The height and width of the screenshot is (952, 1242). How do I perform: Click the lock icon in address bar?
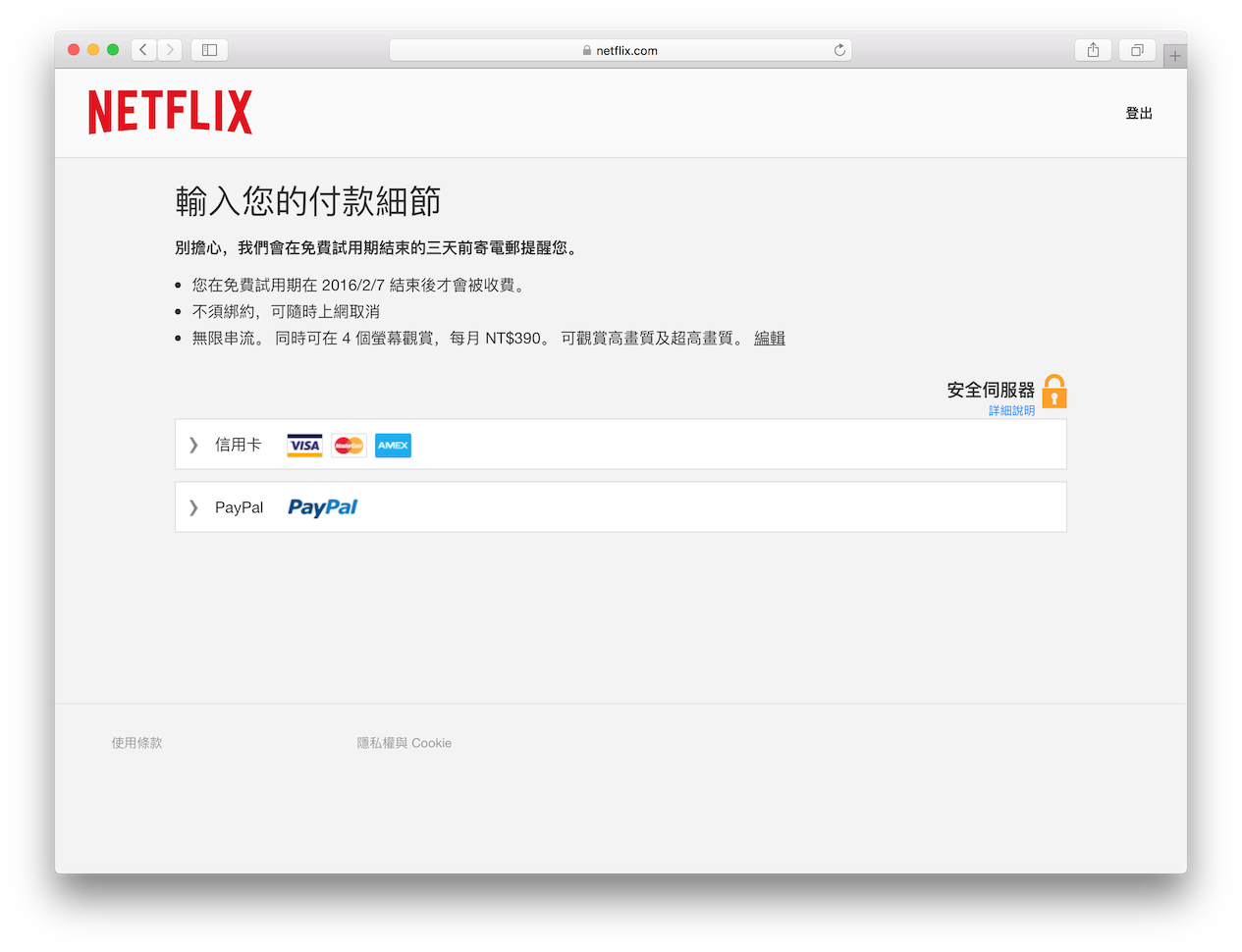(x=587, y=50)
